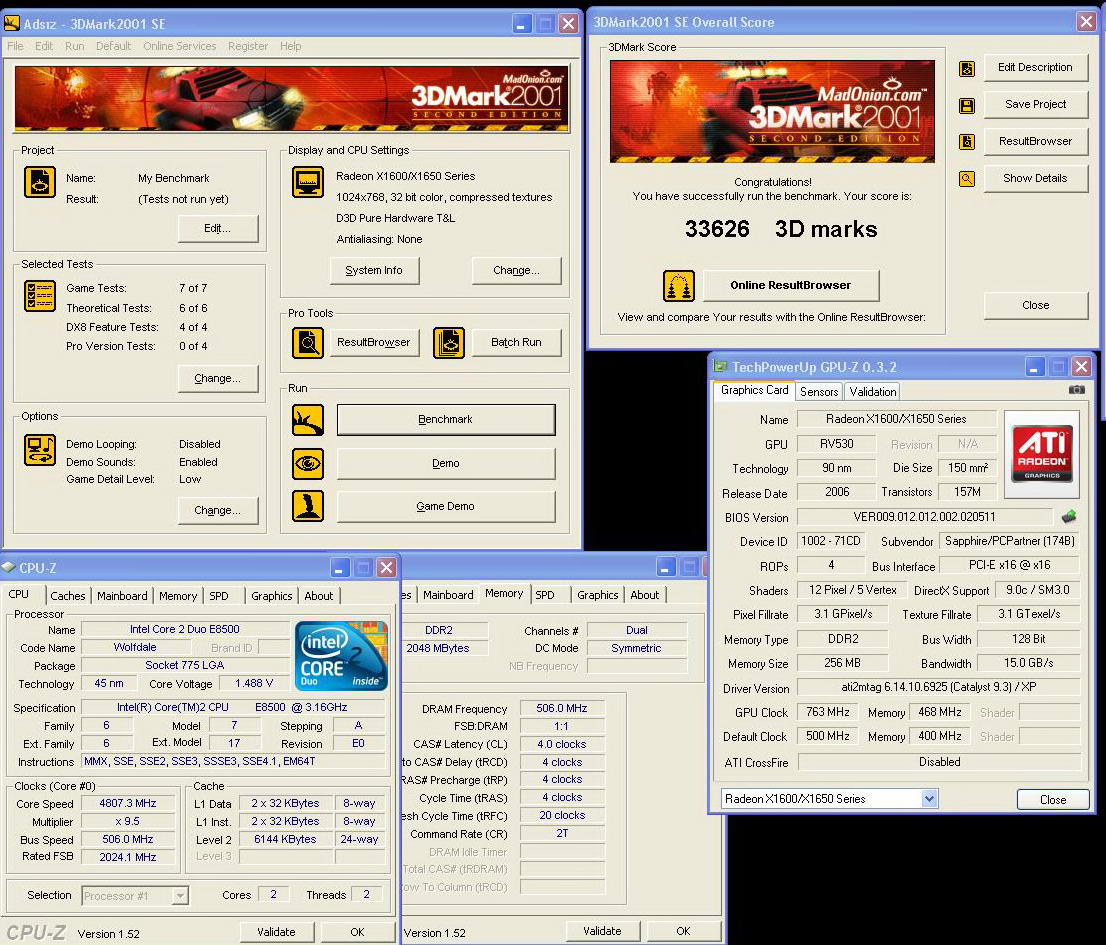Click the Project icon beside My Benchmark

click(x=40, y=182)
